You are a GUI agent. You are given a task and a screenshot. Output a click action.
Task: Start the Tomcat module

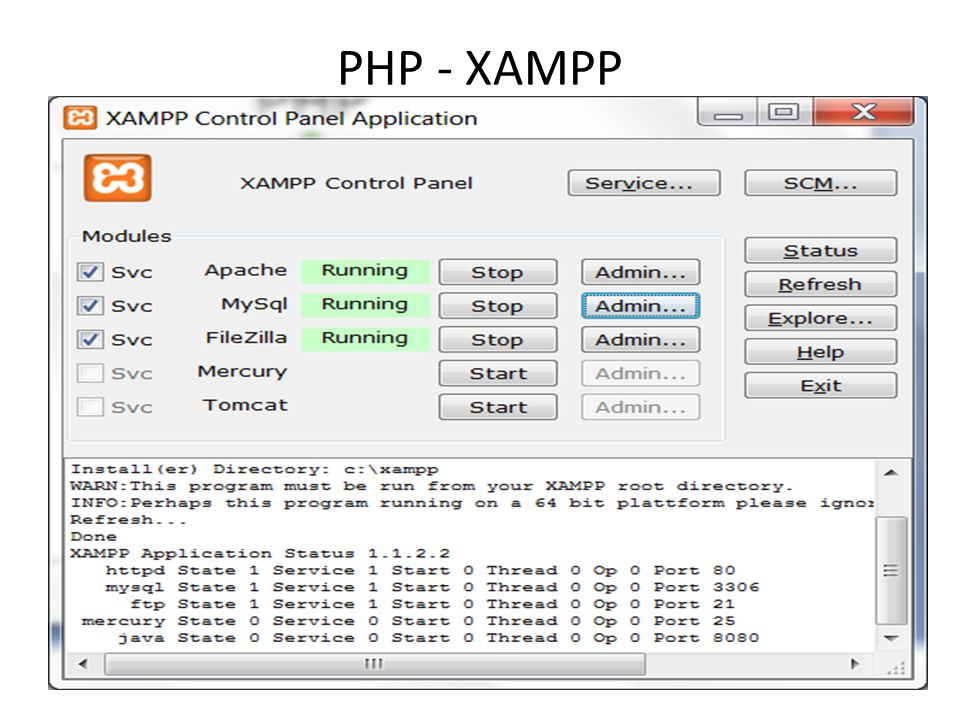point(498,407)
